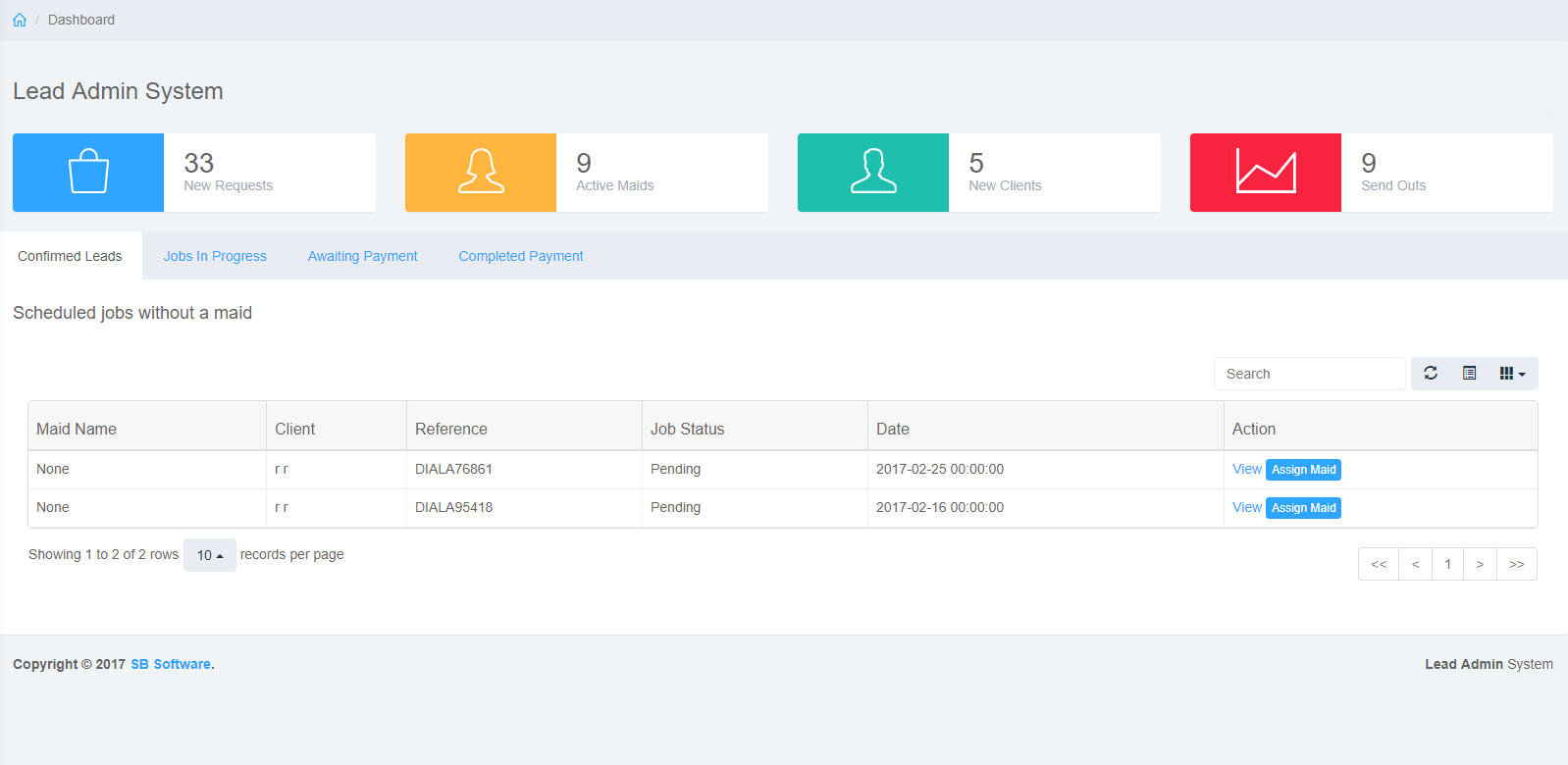
Task: Click the orange Active Maids person icon
Action: coord(481,173)
